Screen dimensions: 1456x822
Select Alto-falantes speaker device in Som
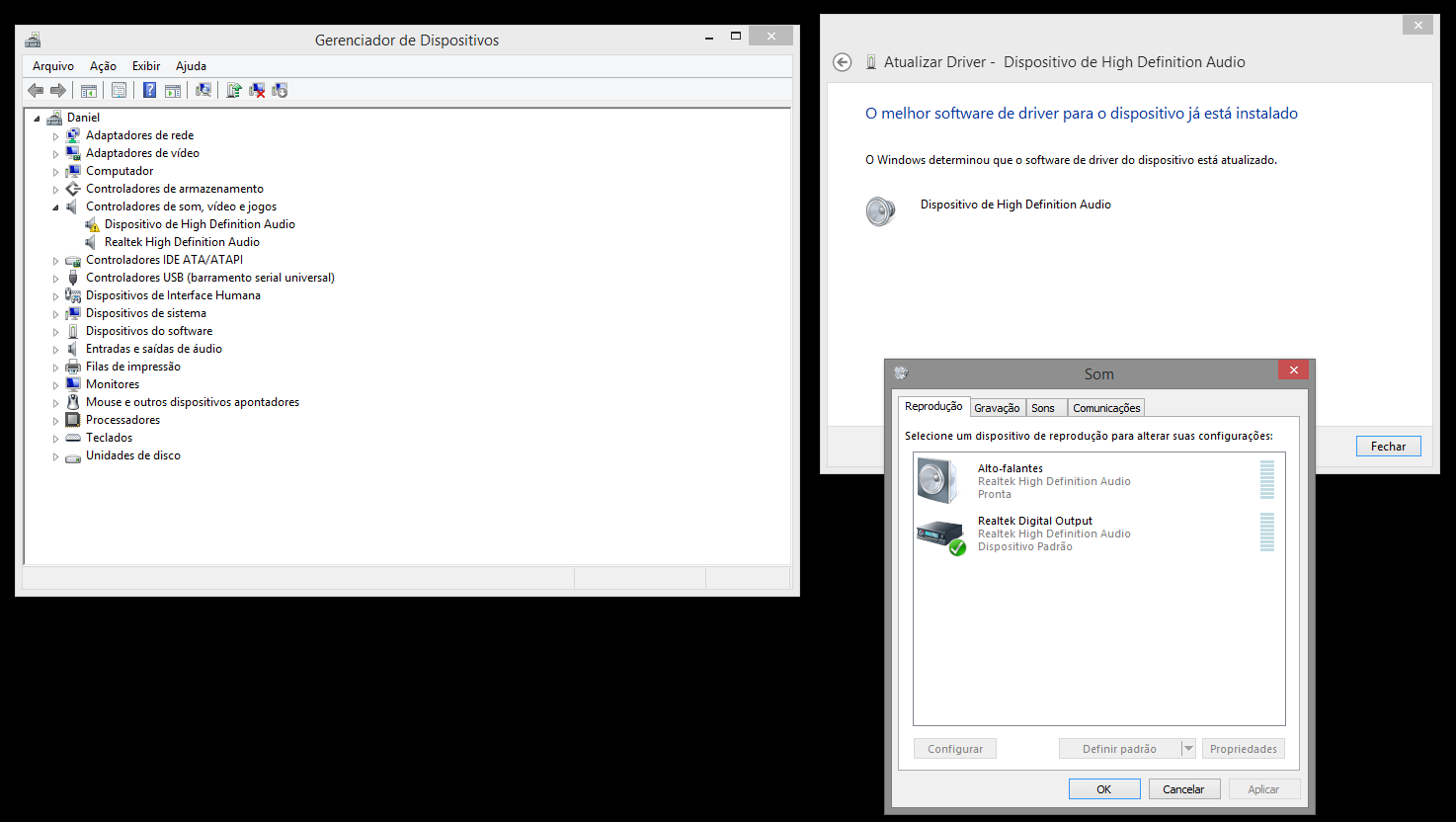click(x=1098, y=481)
